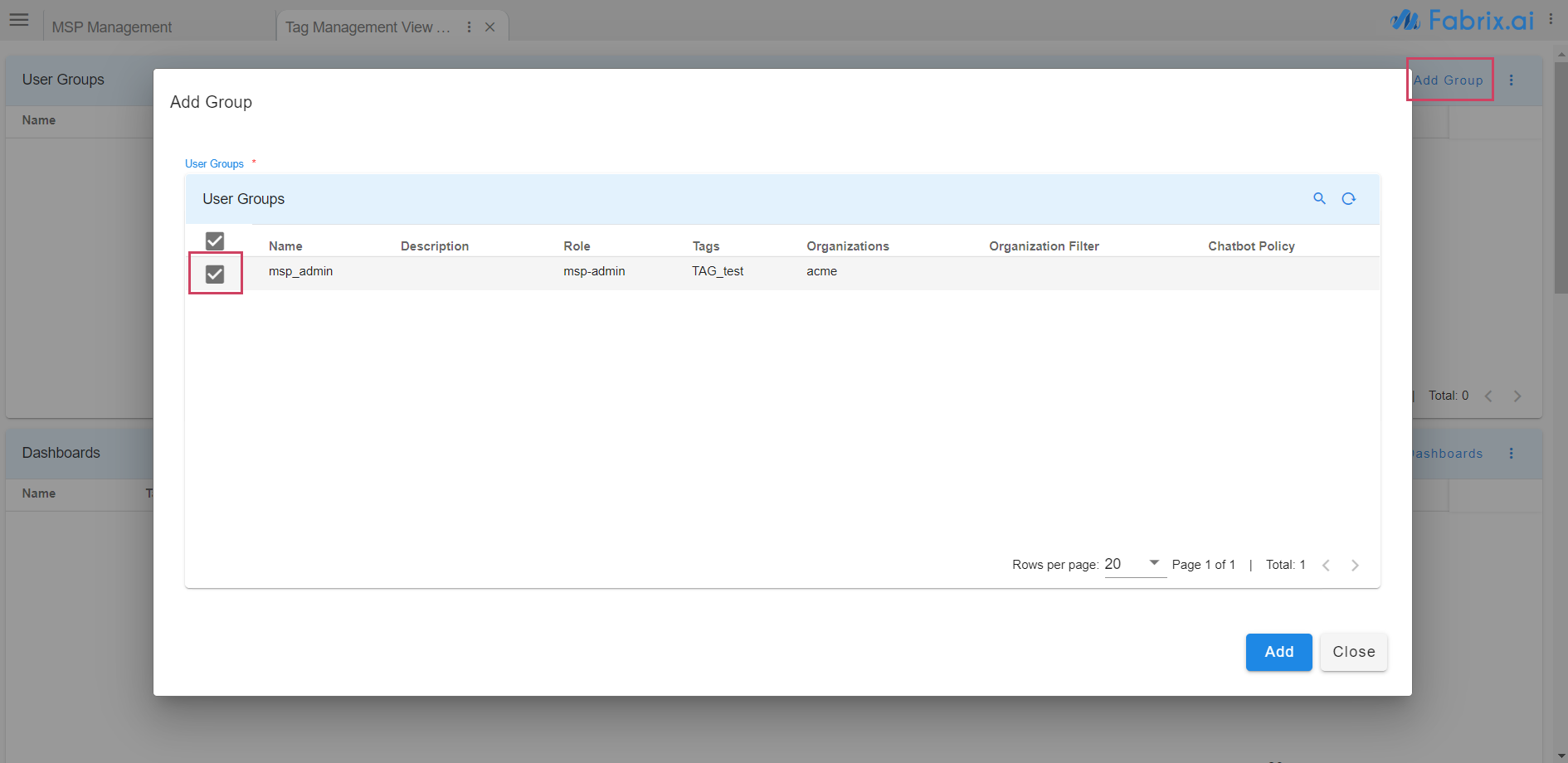
Task: Open the hamburger main menu
Action: [x=19, y=20]
